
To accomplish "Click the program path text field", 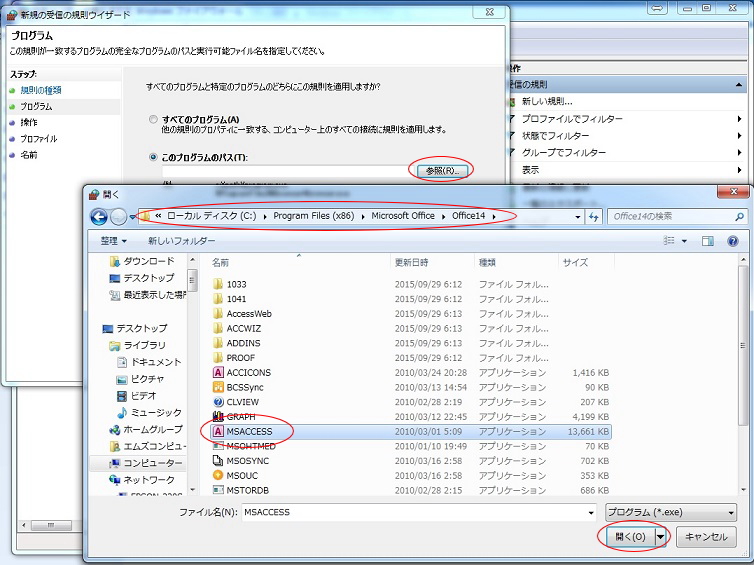I will (x=287, y=171).
